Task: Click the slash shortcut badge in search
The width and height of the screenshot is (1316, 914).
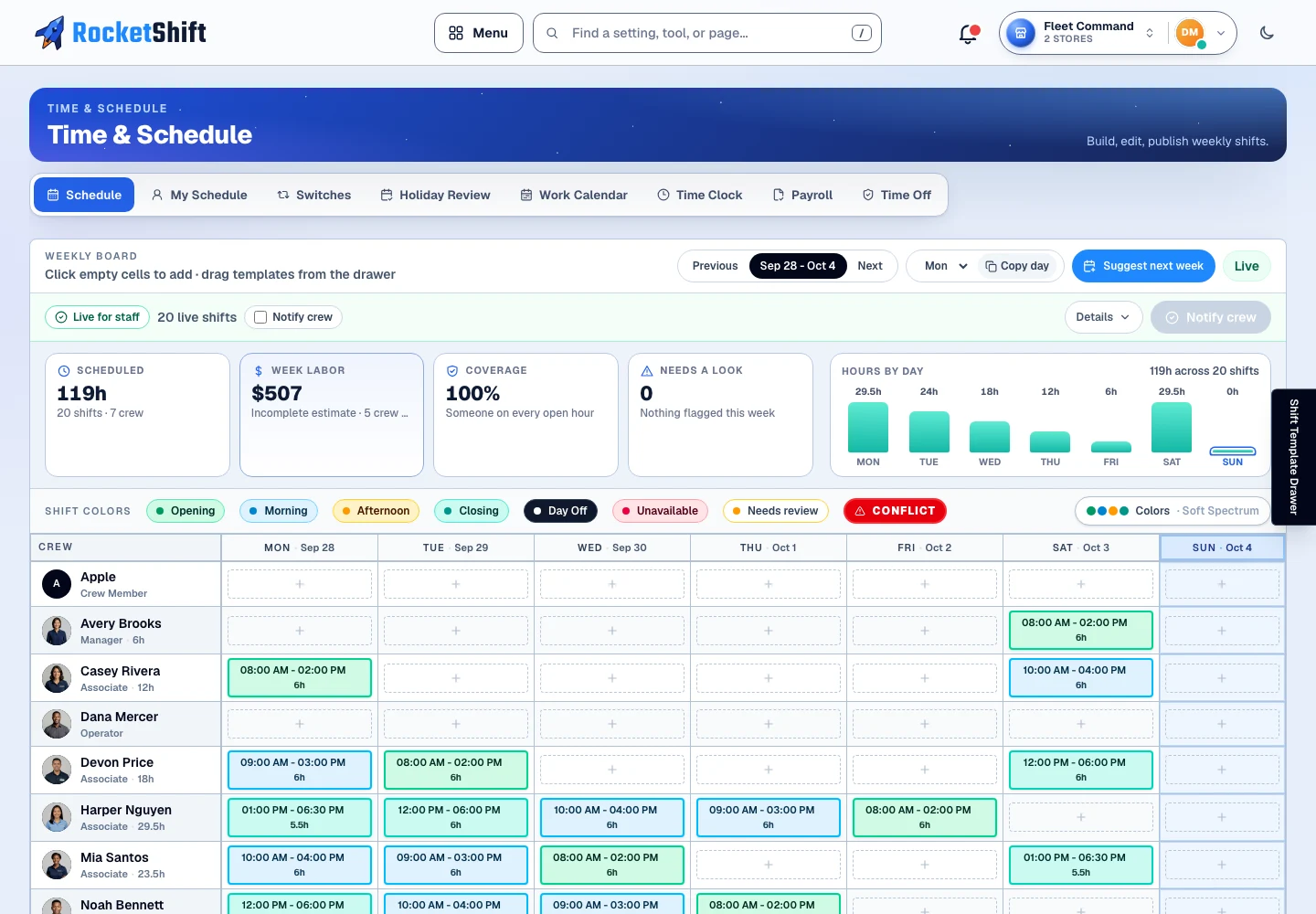Action: pos(861,33)
